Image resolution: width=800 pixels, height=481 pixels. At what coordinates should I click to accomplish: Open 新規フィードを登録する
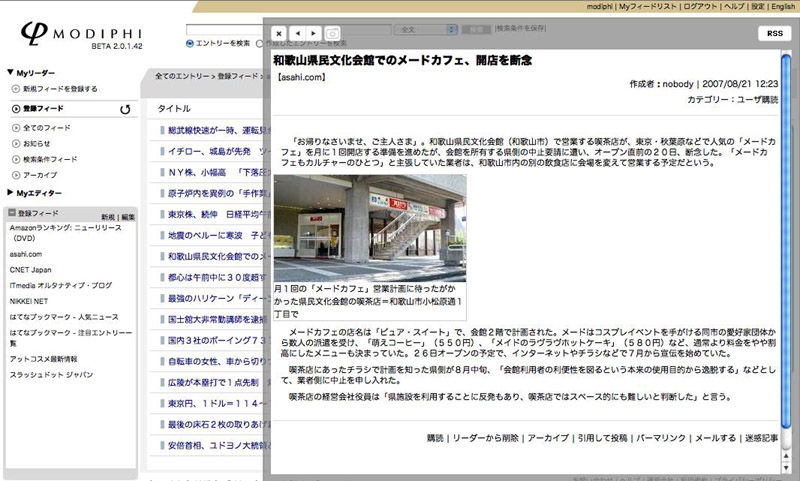click(x=60, y=89)
